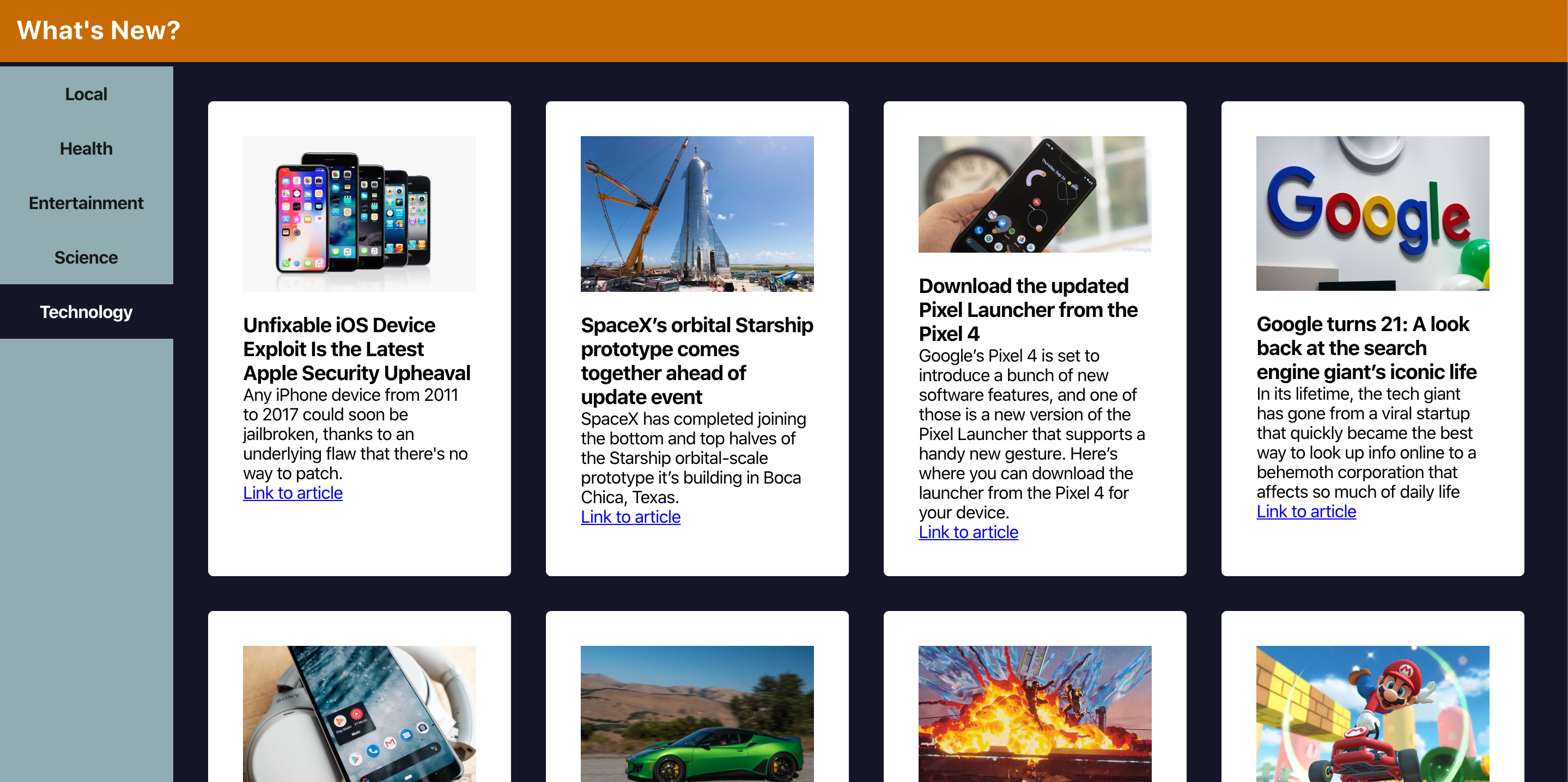
Task: Select the Technology category tab
Action: tap(86, 311)
